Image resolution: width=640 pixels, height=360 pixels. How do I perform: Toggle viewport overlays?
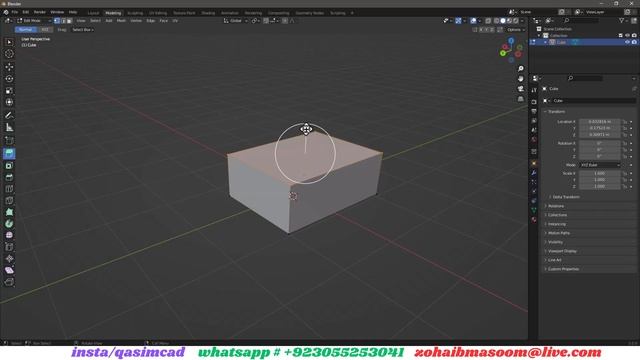coord(473,20)
